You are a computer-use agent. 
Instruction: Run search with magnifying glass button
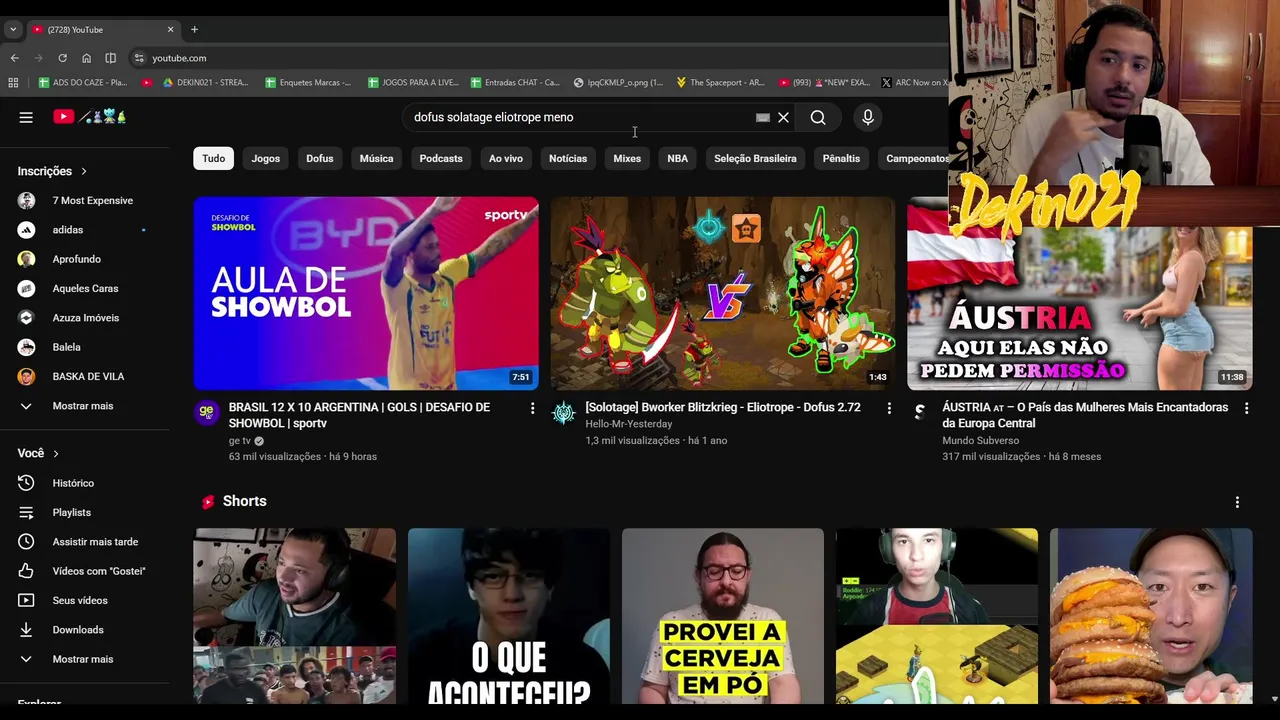pos(818,117)
